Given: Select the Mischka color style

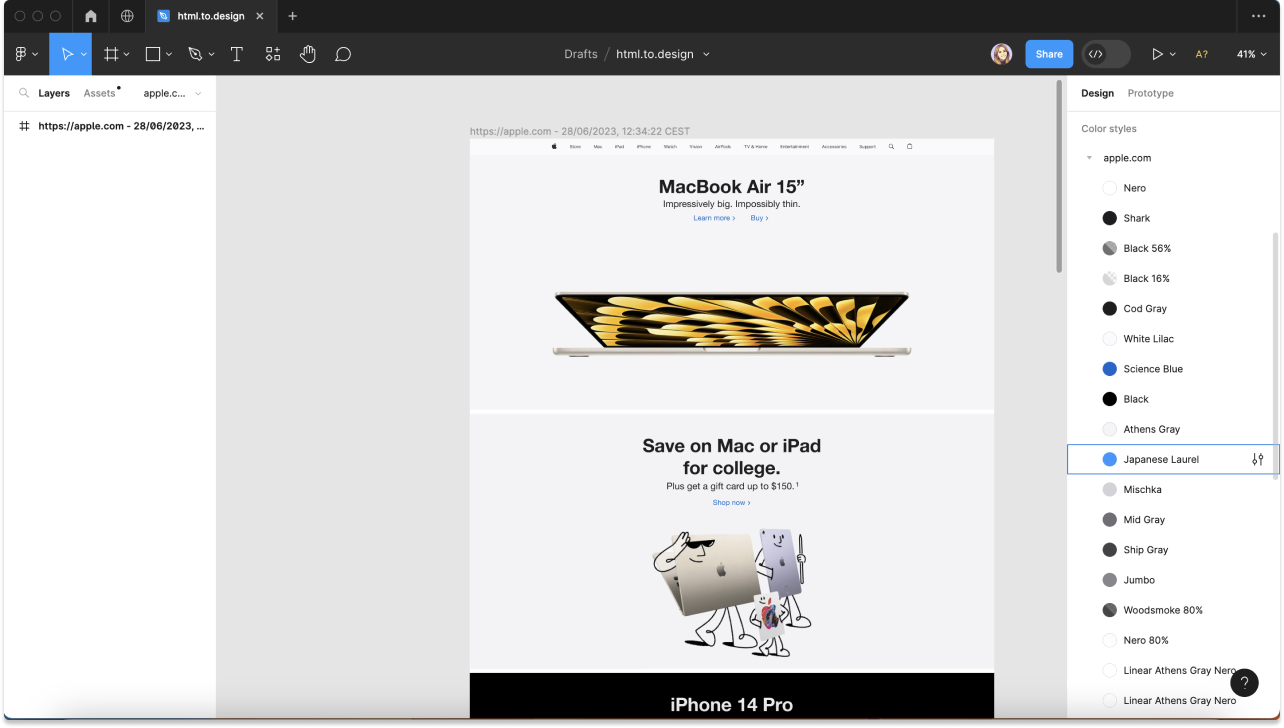Looking at the screenshot, I should point(1172,489).
